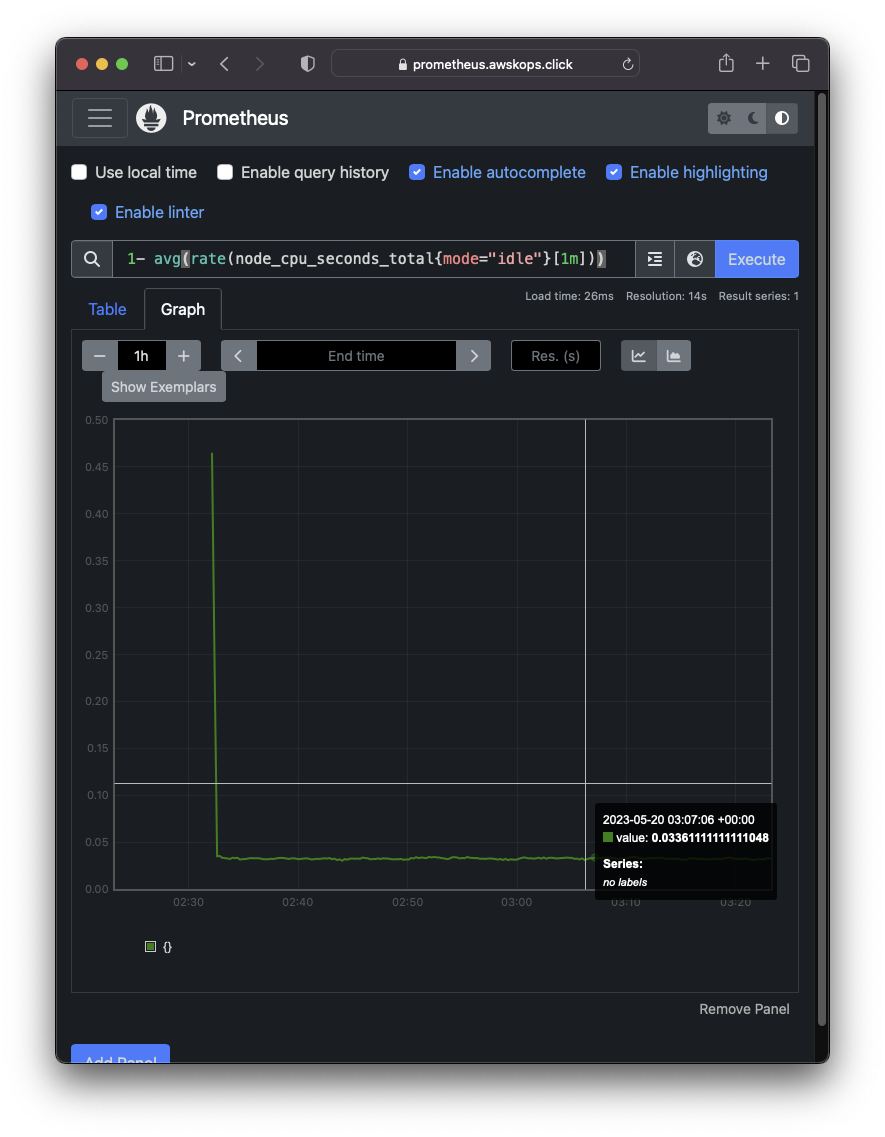Show Safari tab overview
The height and width of the screenshot is (1137, 885).
click(x=800, y=64)
